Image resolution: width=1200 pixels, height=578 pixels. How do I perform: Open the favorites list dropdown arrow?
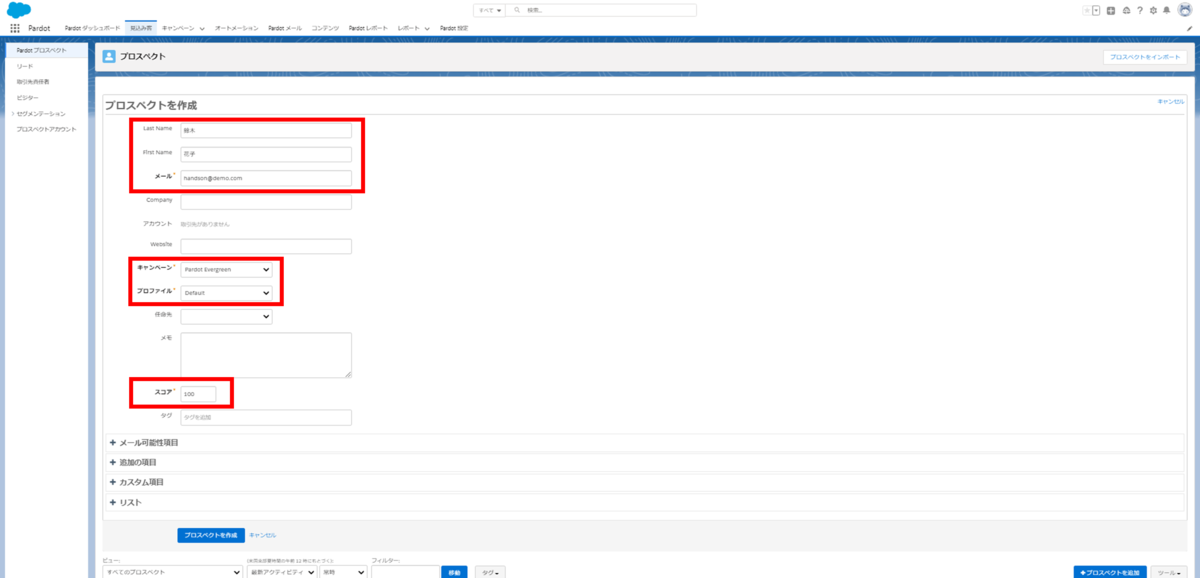[x=1096, y=10]
